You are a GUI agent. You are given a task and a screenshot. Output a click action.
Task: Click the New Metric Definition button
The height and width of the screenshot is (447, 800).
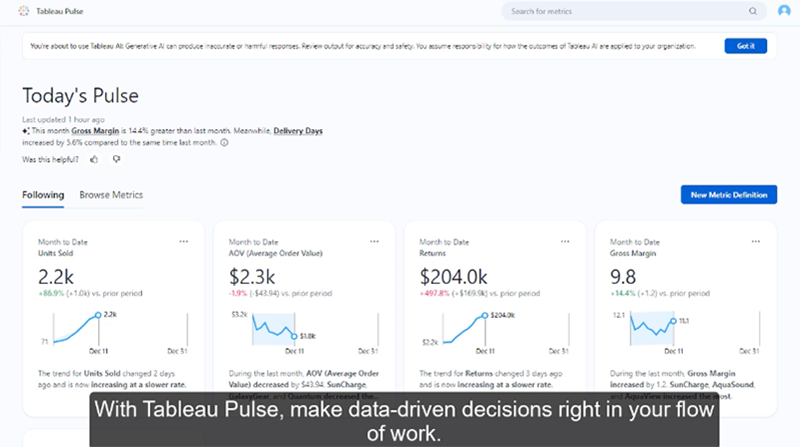[x=728, y=195]
